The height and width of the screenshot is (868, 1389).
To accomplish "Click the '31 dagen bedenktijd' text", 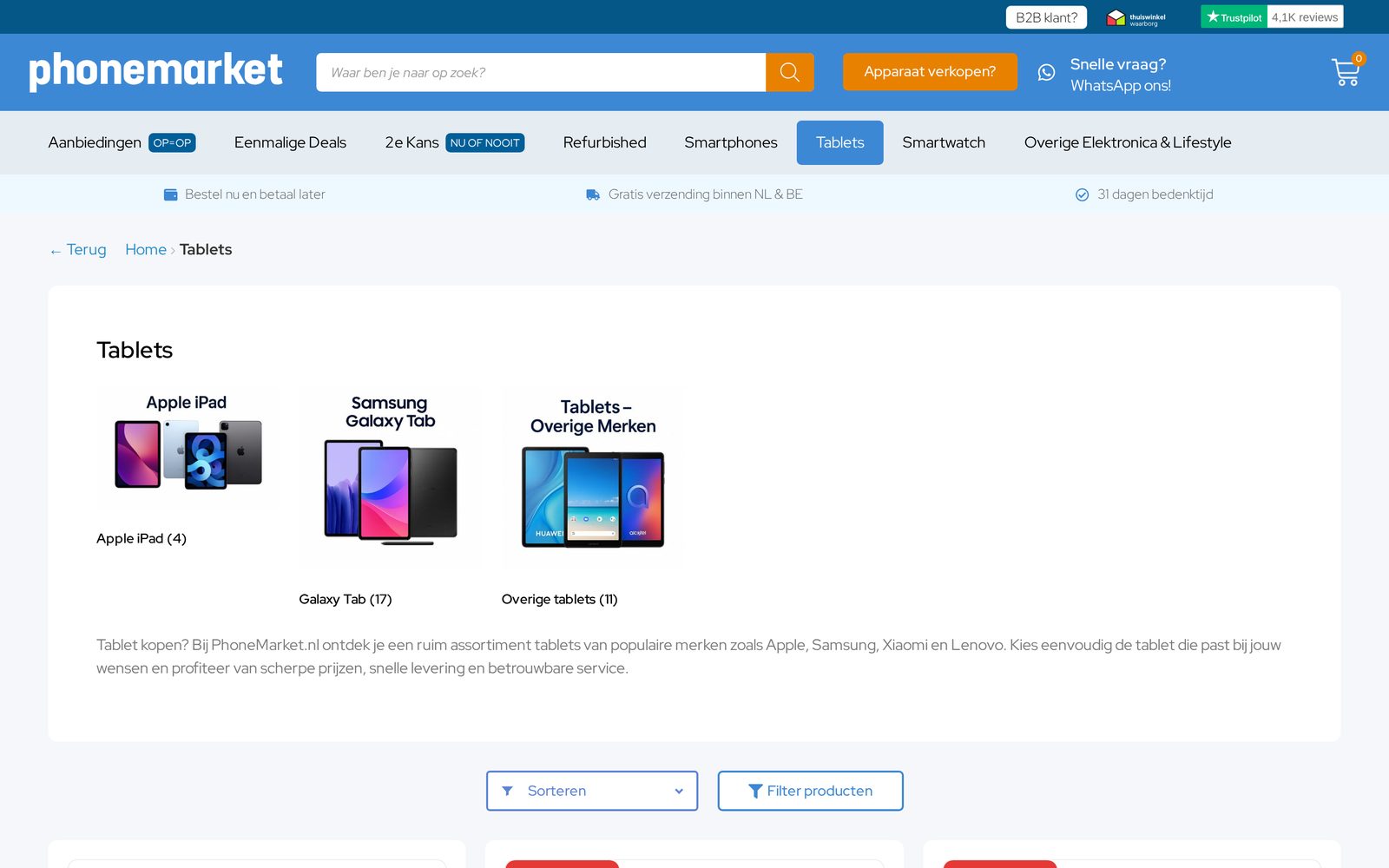I will tap(1155, 194).
